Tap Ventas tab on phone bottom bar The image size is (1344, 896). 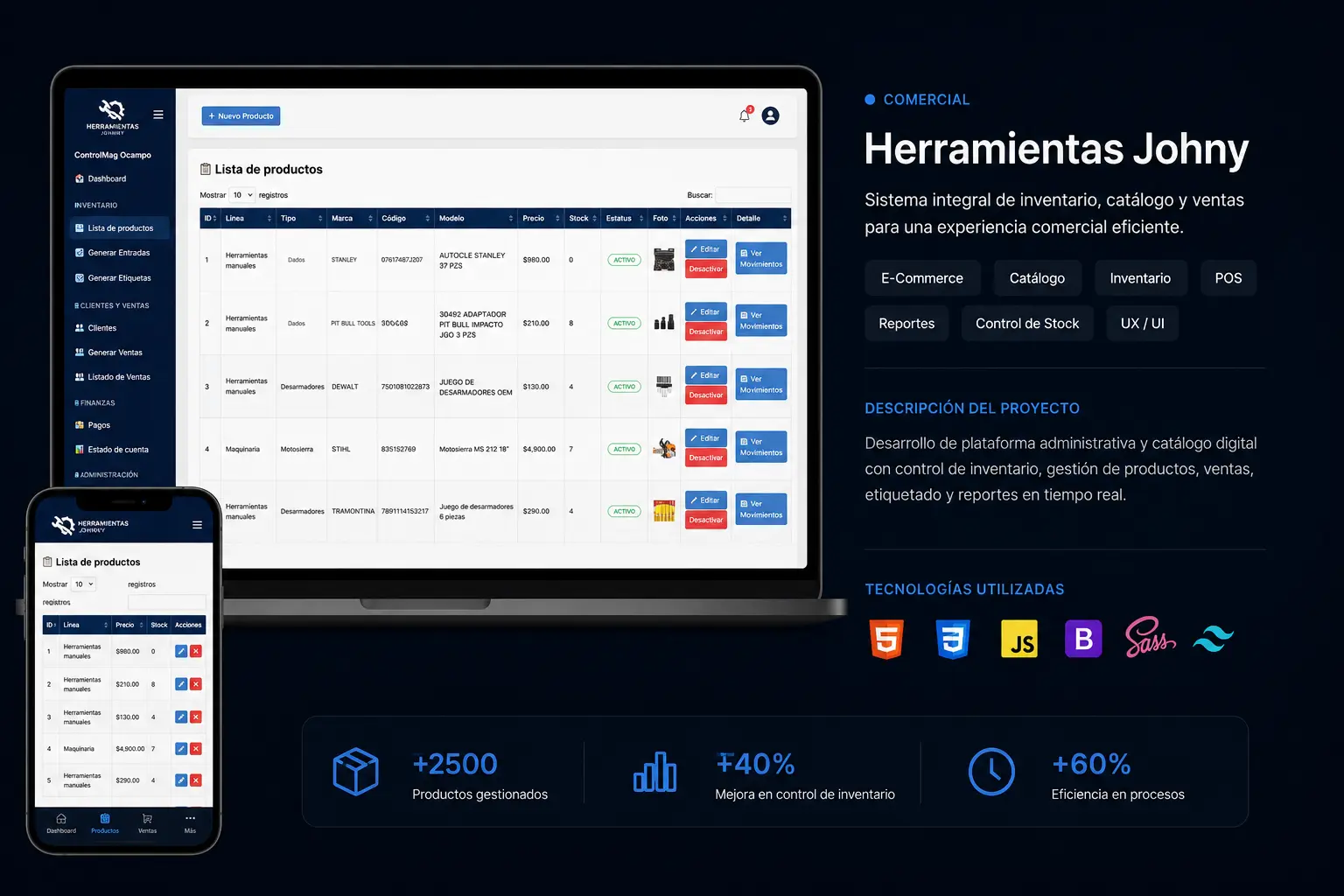click(x=147, y=823)
